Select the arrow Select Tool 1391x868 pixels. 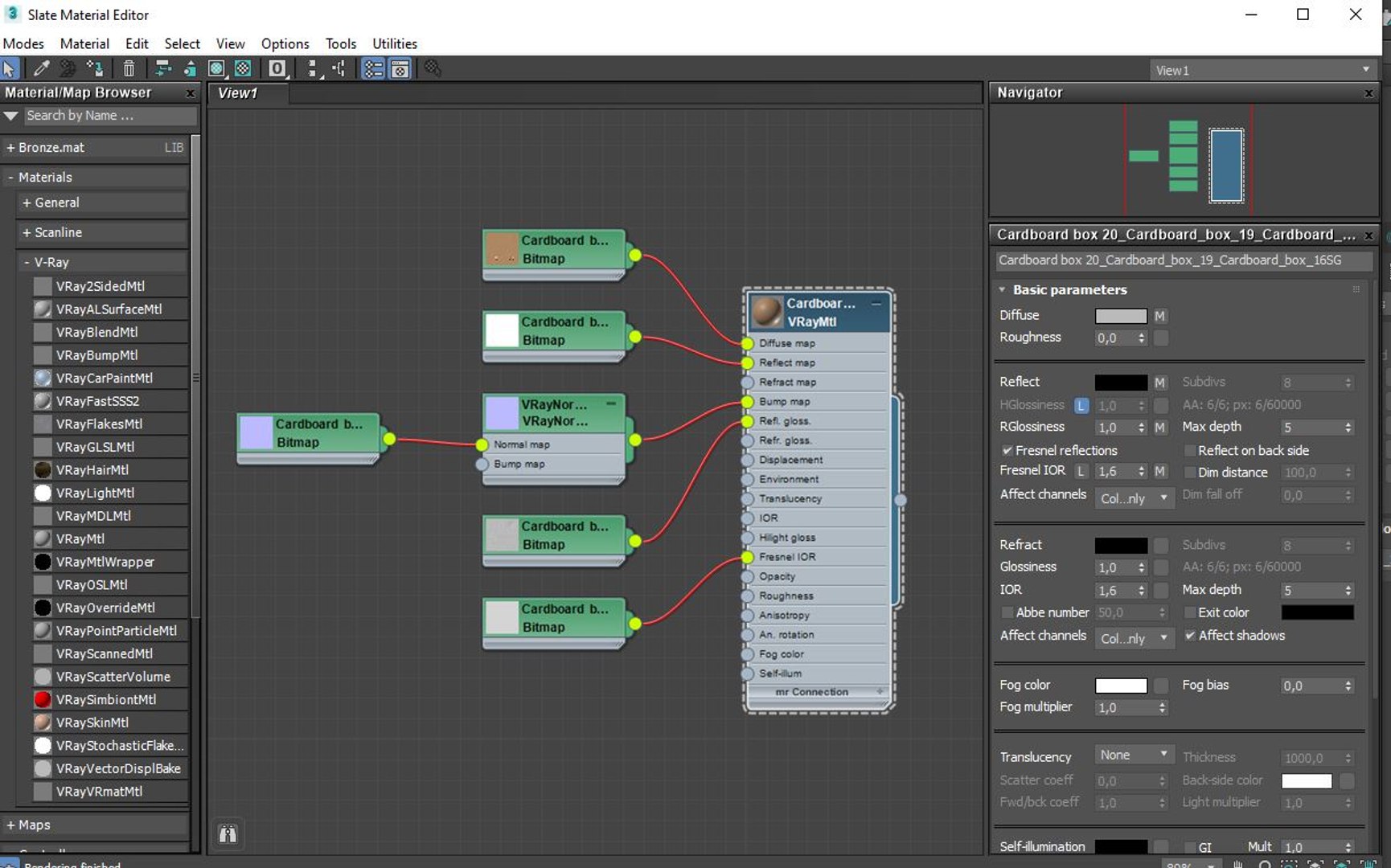10,69
